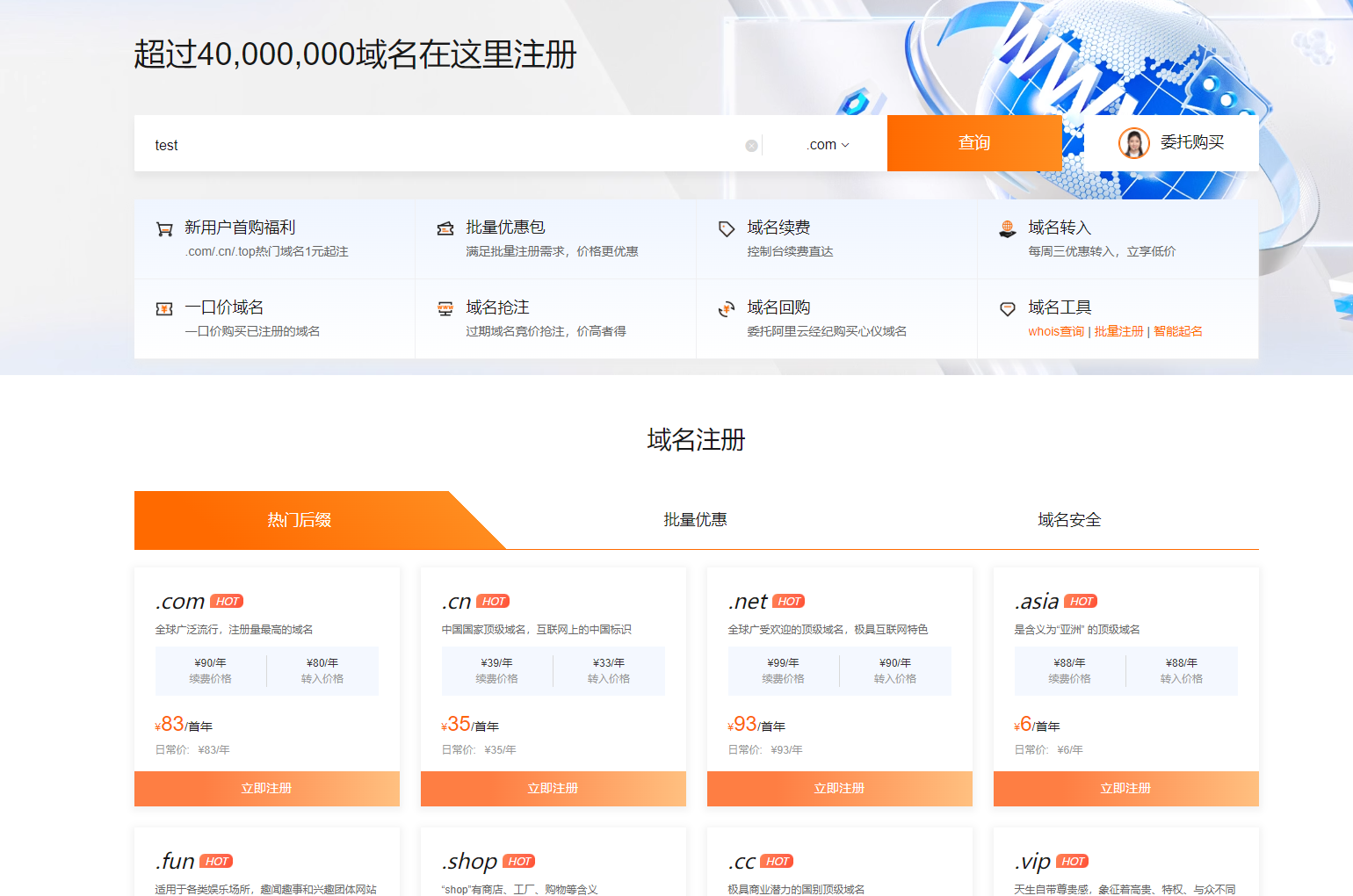This screenshot has height=896, width=1353.
Task: Focus the domain search input containing test
Action: click(448, 145)
